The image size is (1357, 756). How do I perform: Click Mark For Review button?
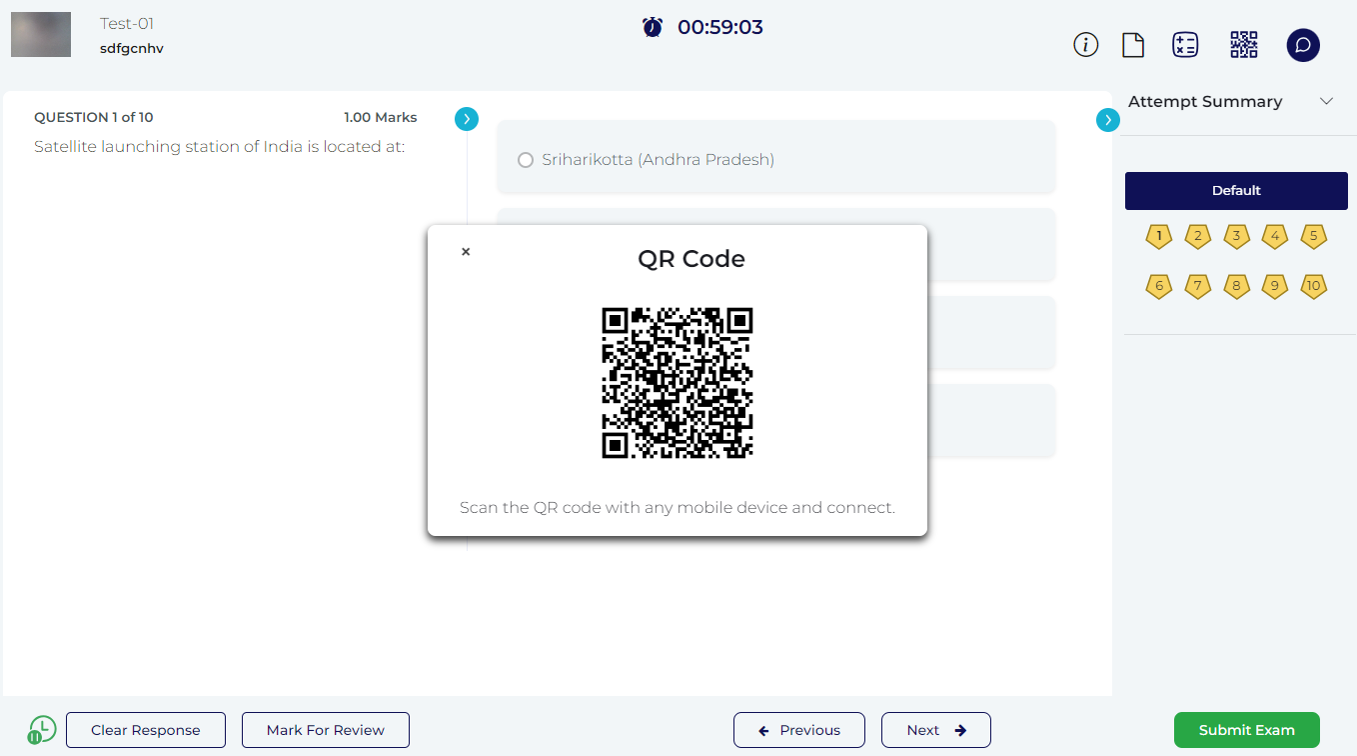(x=326, y=730)
